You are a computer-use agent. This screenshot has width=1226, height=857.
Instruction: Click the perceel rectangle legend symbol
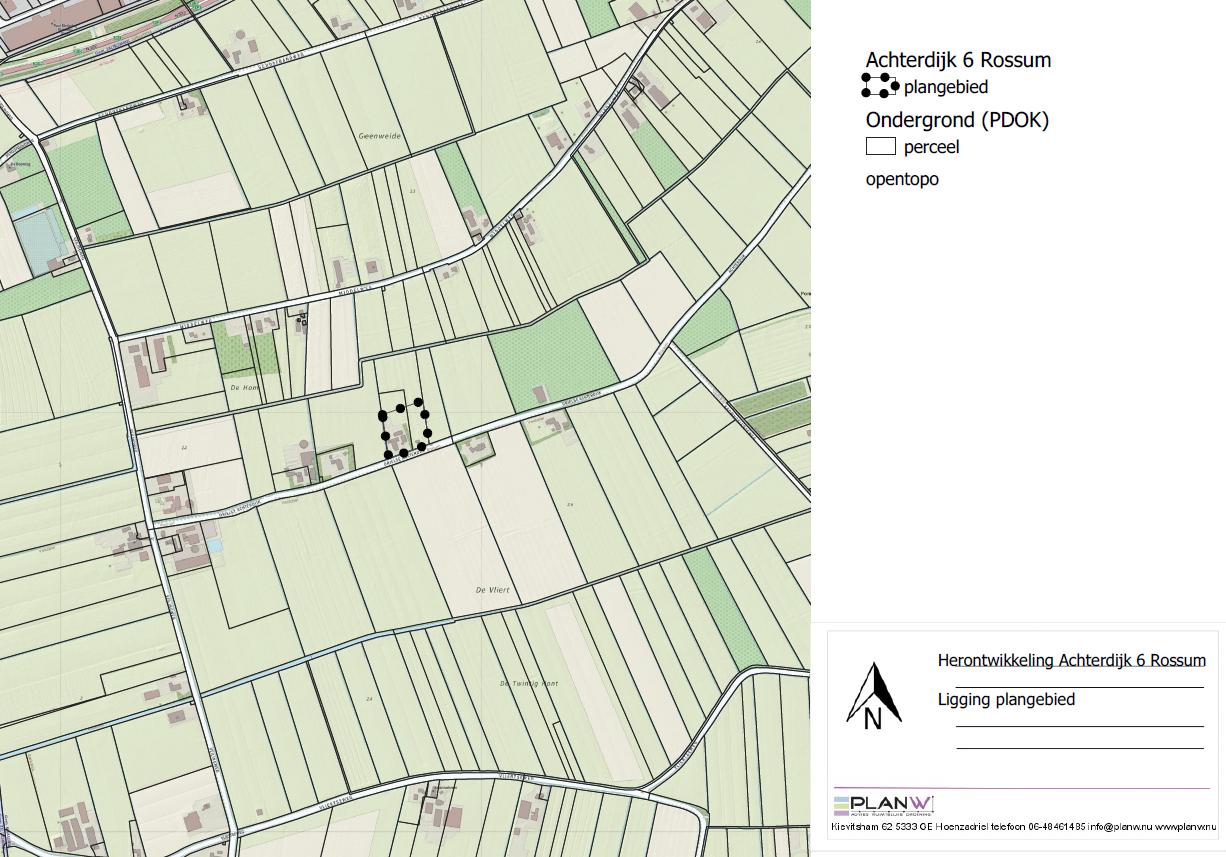(880, 147)
